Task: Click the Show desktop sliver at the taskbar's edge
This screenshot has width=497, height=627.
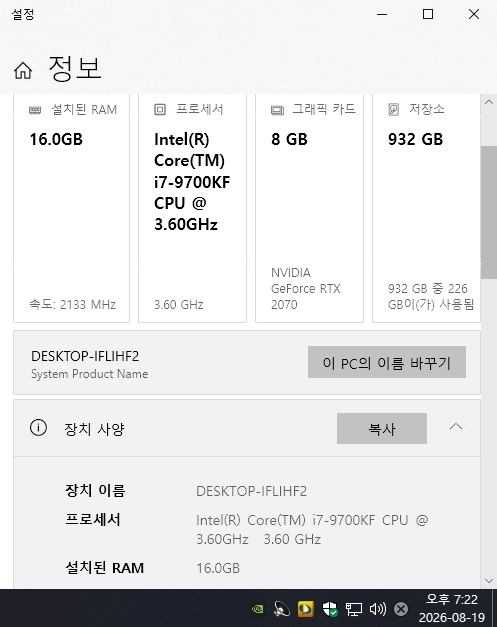Action: [495, 608]
